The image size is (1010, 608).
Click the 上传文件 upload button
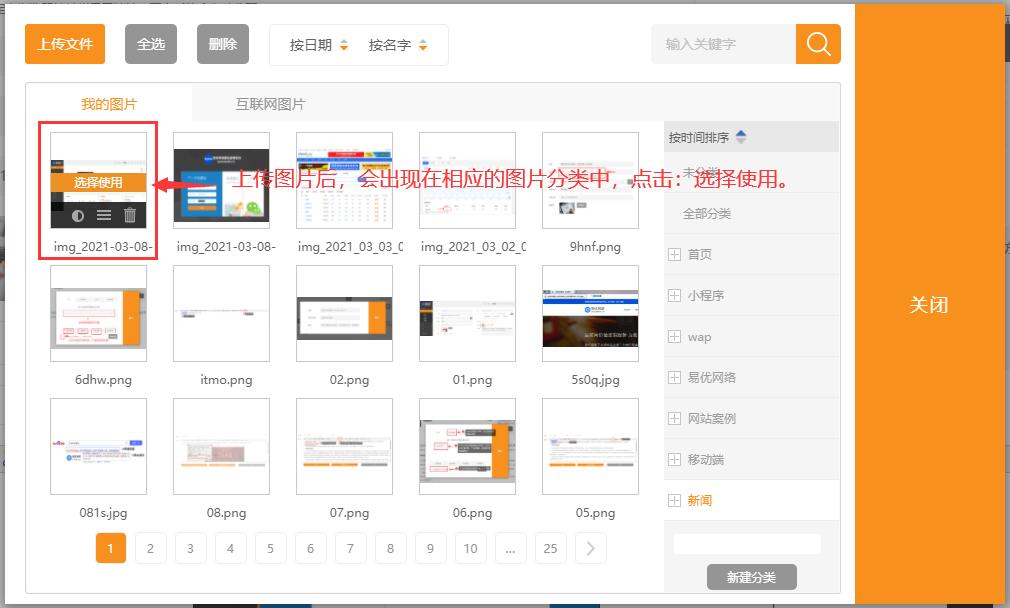(x=64, y=44)
